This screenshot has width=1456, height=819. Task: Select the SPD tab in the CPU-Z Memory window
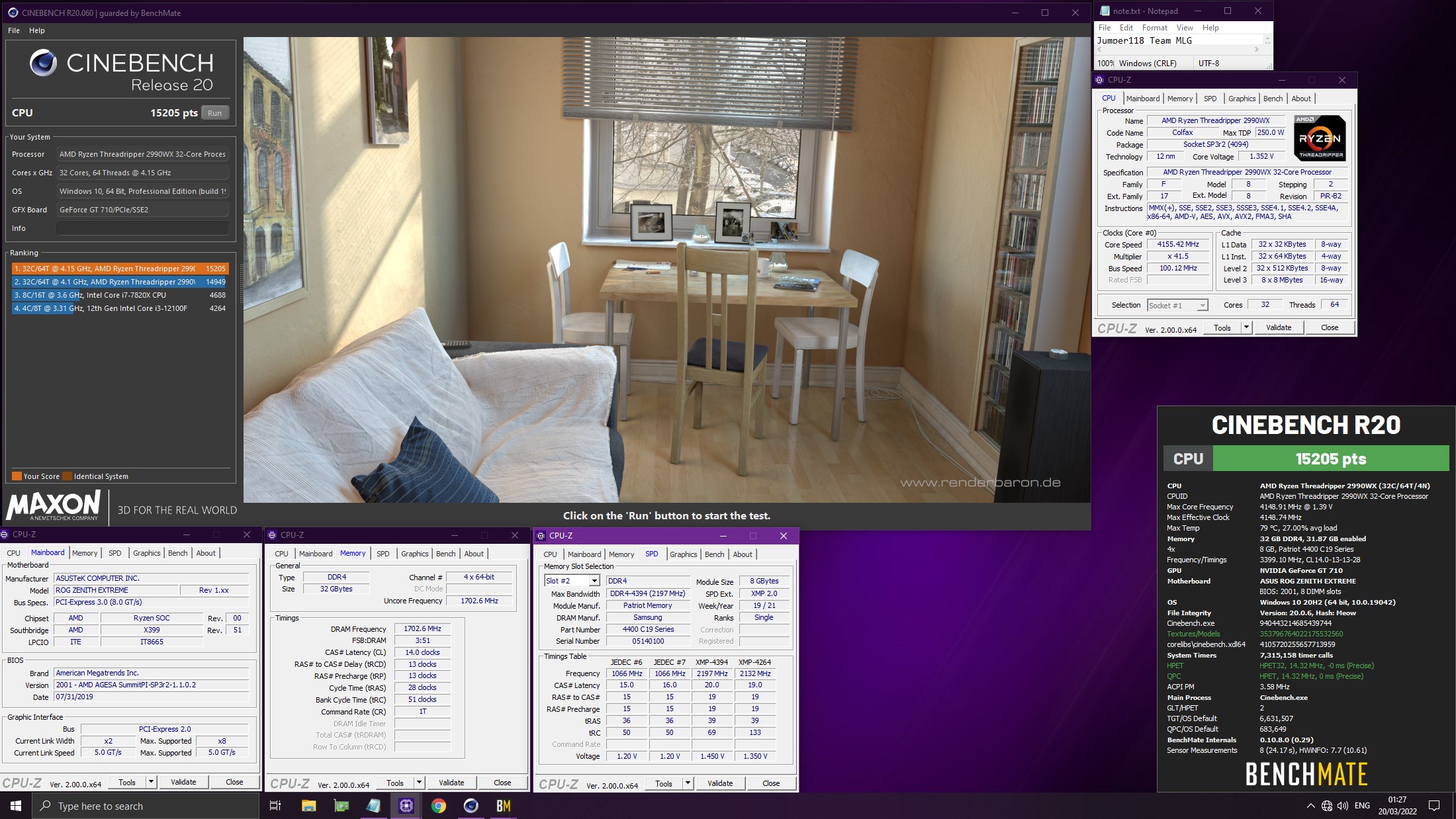pyautogui.click(x=383, y=554)
